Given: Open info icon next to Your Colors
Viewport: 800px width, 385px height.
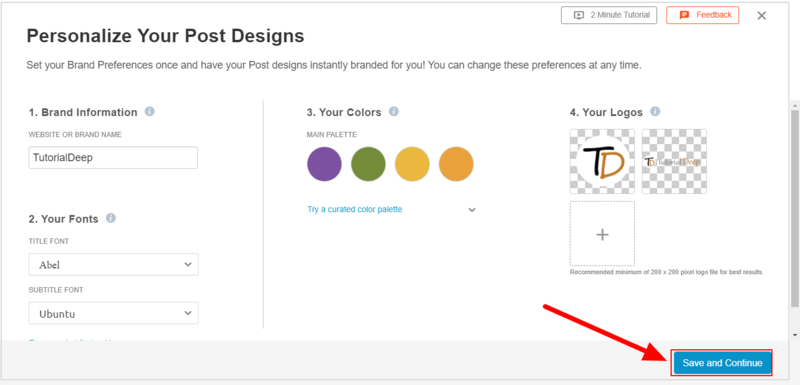Looking at the screenshot, I should point(394,111).
